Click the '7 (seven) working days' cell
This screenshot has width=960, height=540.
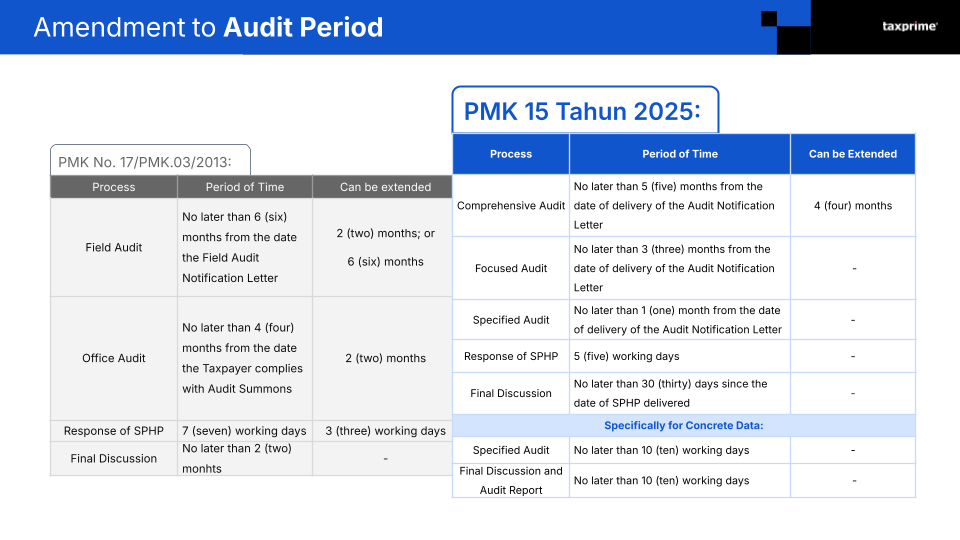pyautogui.click(x=245, y=431)
